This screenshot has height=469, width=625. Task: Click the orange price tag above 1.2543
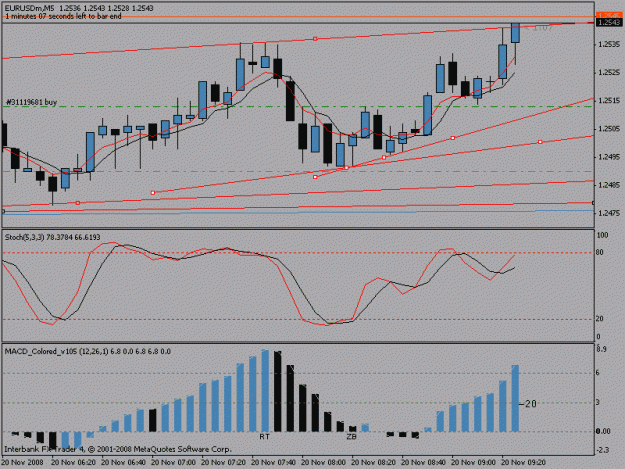point(610,15)
